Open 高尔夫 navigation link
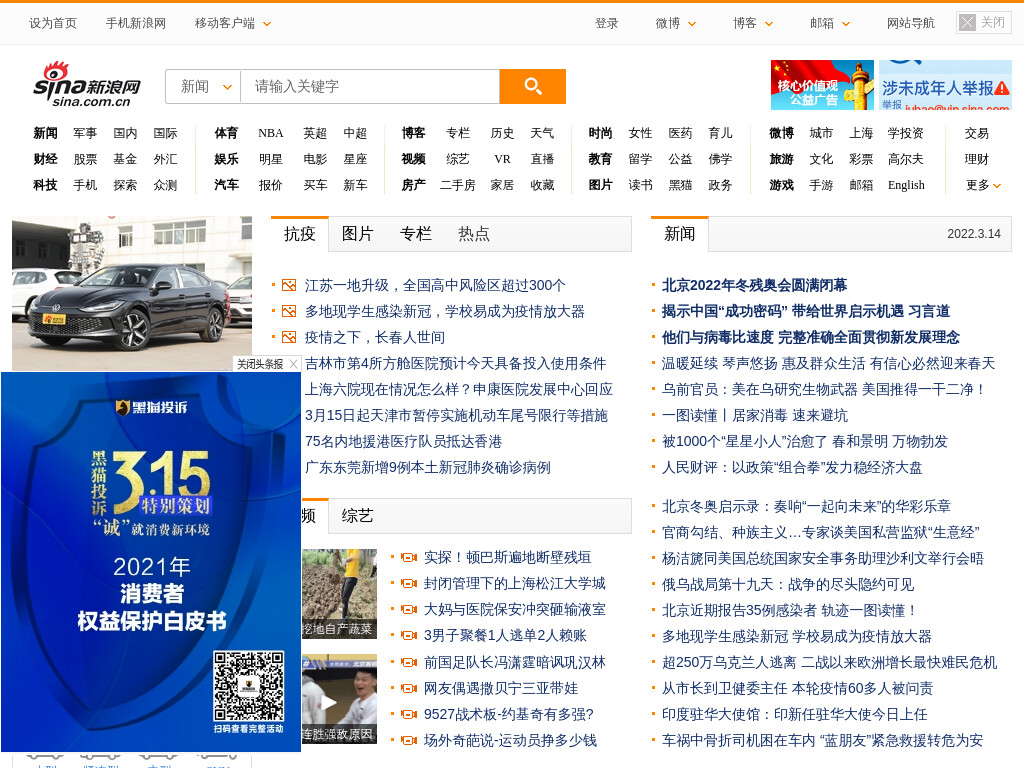This screenshot has width=1024, height=768. click(905, 159)
